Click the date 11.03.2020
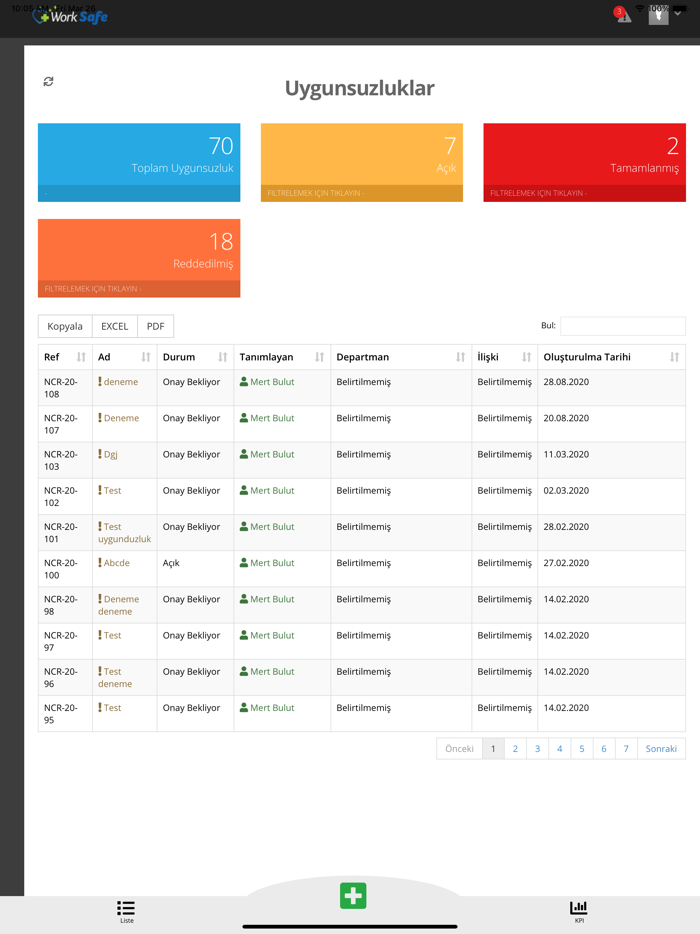This screenshot has width=700, height=934. 566,454
